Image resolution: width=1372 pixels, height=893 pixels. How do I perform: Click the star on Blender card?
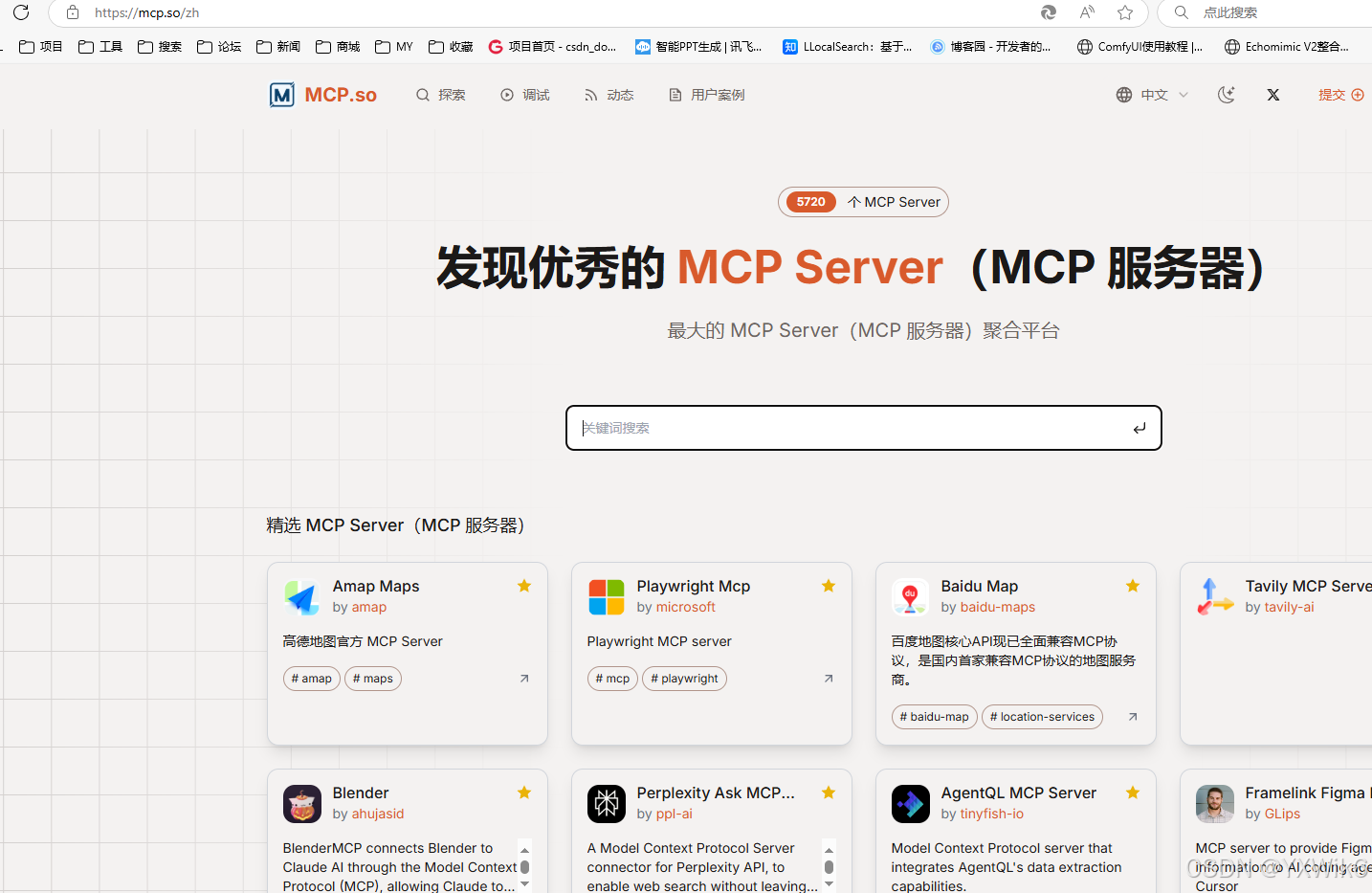tap(524, 793)
